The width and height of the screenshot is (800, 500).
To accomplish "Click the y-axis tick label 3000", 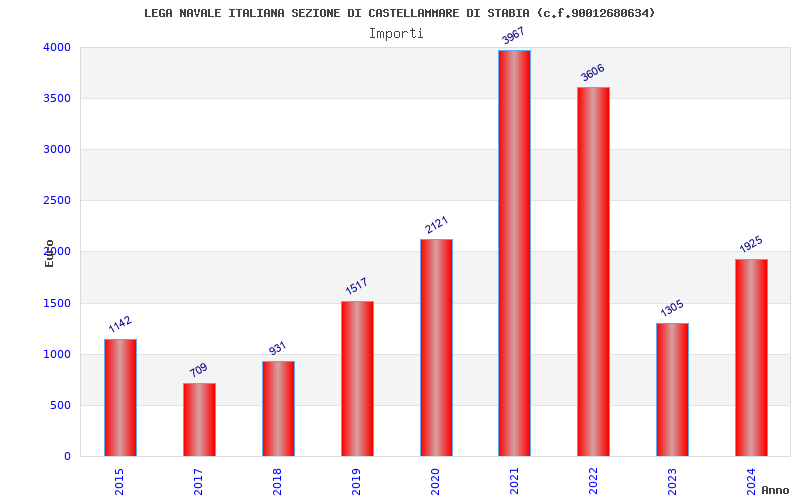I will point(57,149).
